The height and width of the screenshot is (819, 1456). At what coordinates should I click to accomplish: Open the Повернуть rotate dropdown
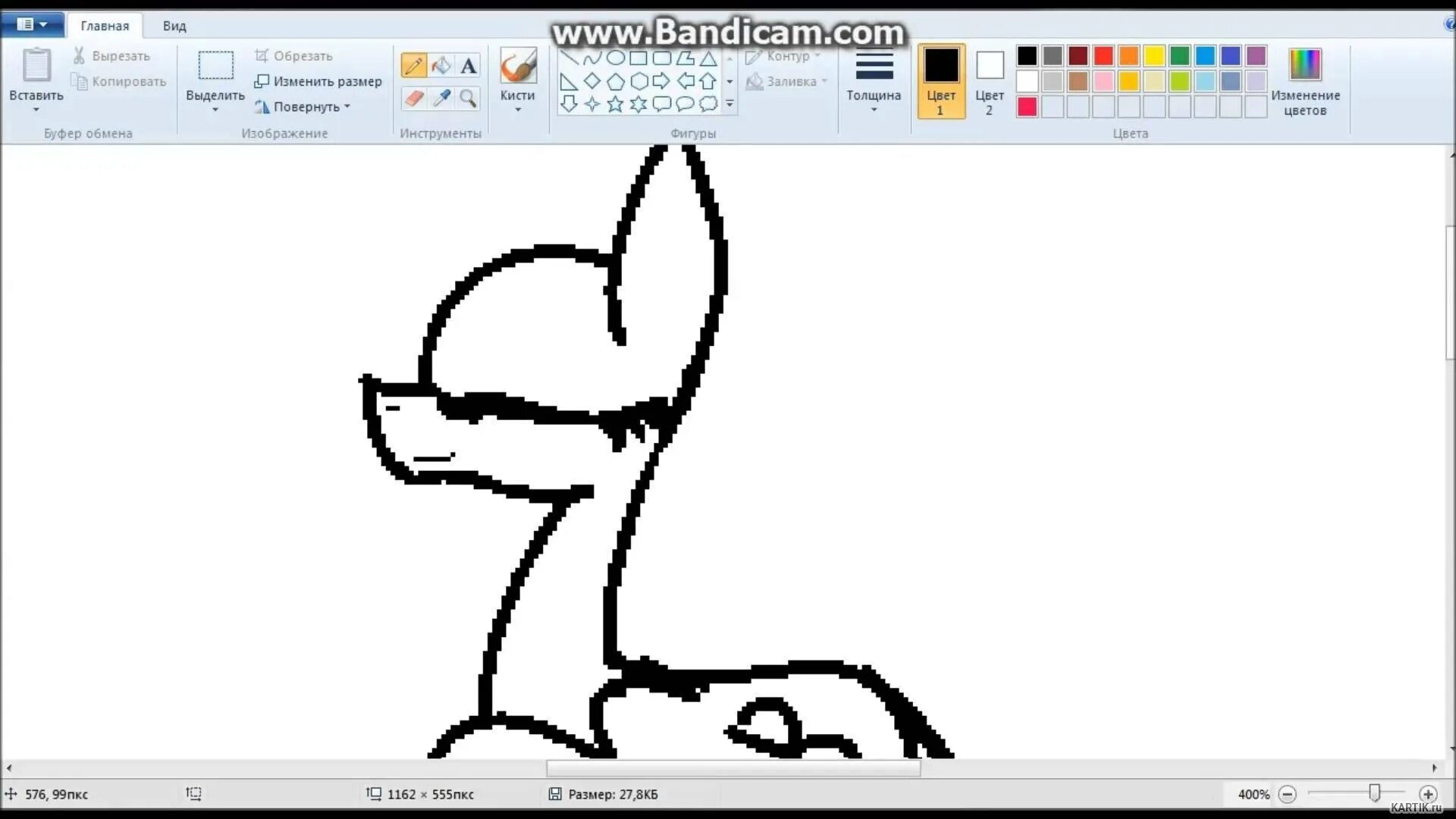point(303,107)
